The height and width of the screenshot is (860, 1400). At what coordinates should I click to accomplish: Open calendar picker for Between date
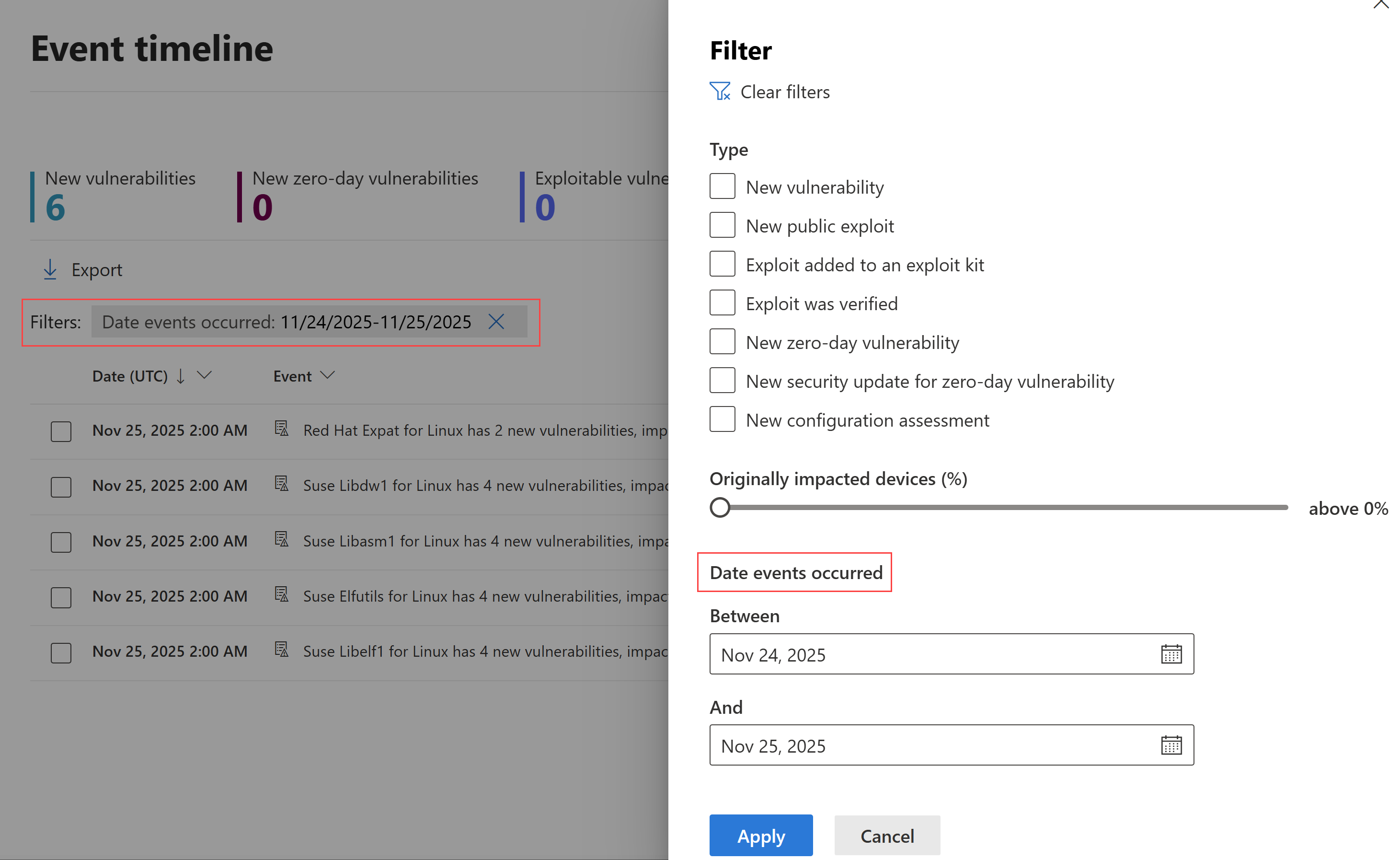(1170, 654)
